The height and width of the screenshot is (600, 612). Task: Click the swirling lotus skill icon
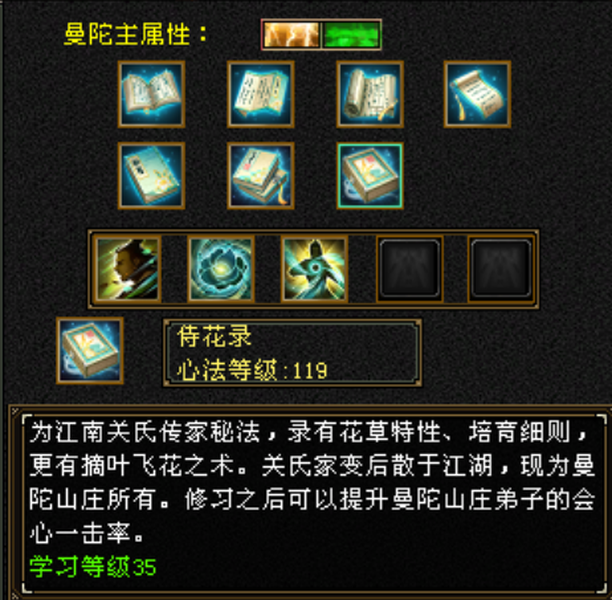coord(221,269)
